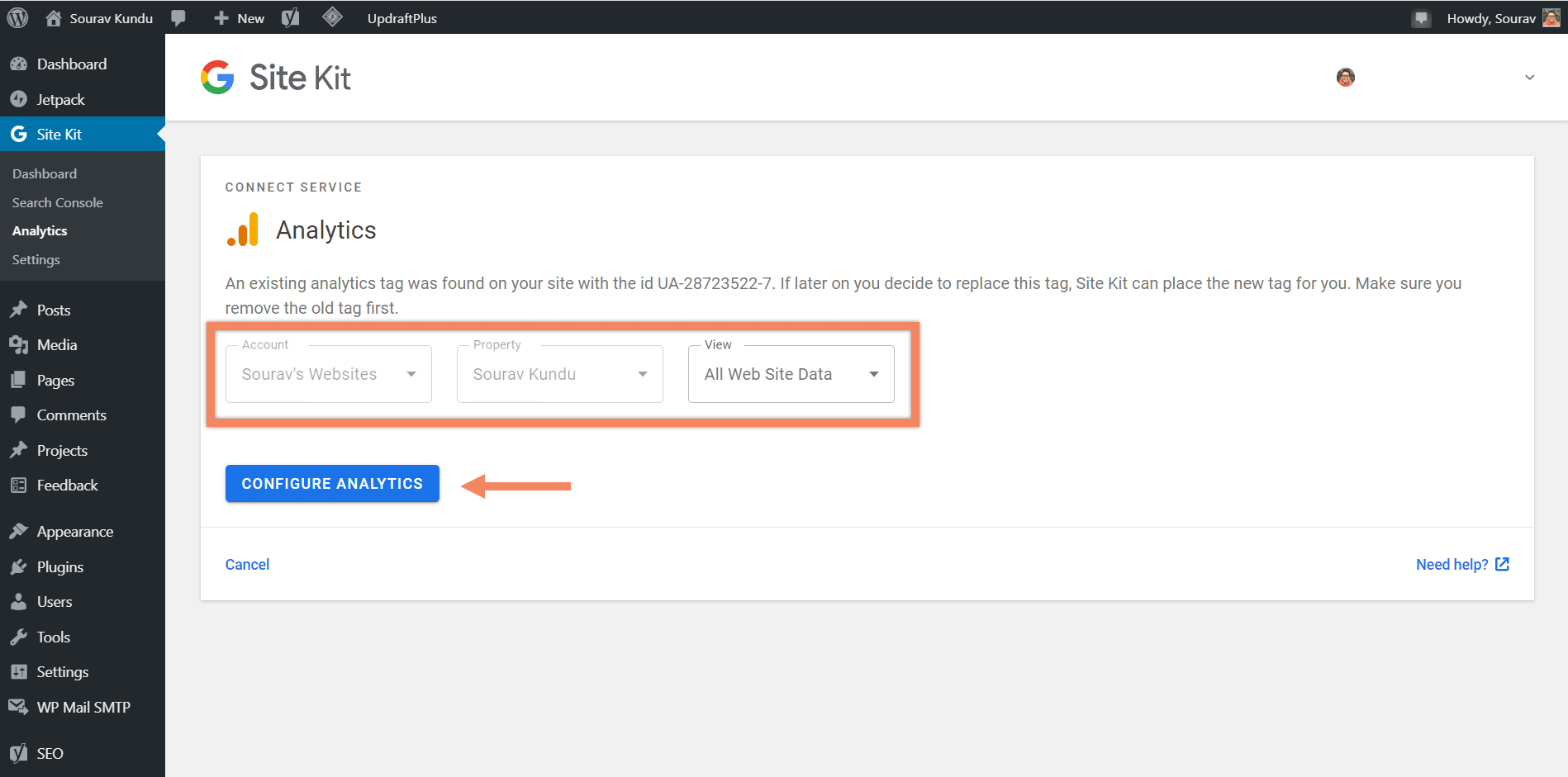The height and width of the screenshot is (777, 1568).
Task: Open the Need help? link
Action: tap(1462, 565)
